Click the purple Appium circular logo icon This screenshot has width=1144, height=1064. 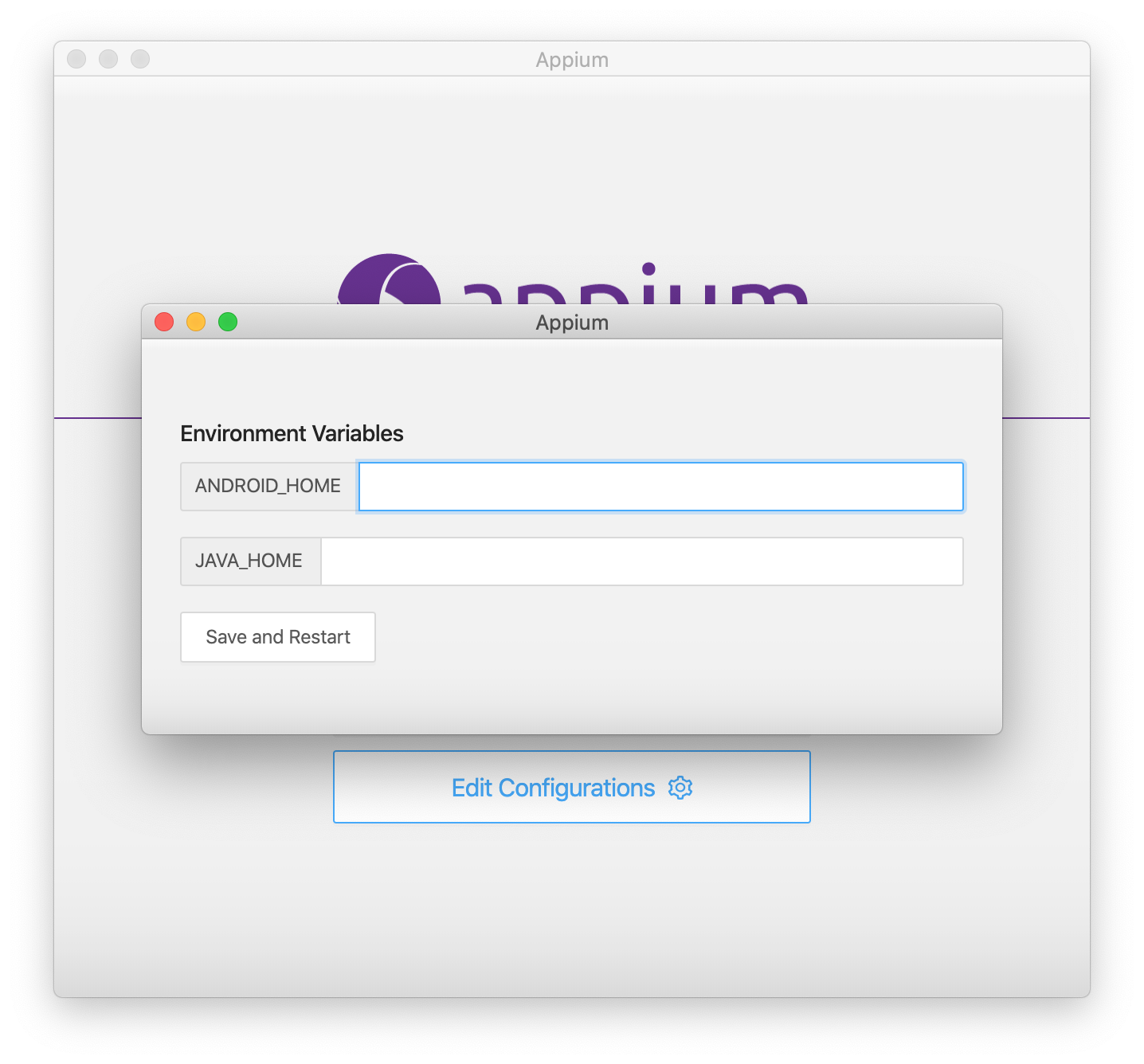coord(389,279)
